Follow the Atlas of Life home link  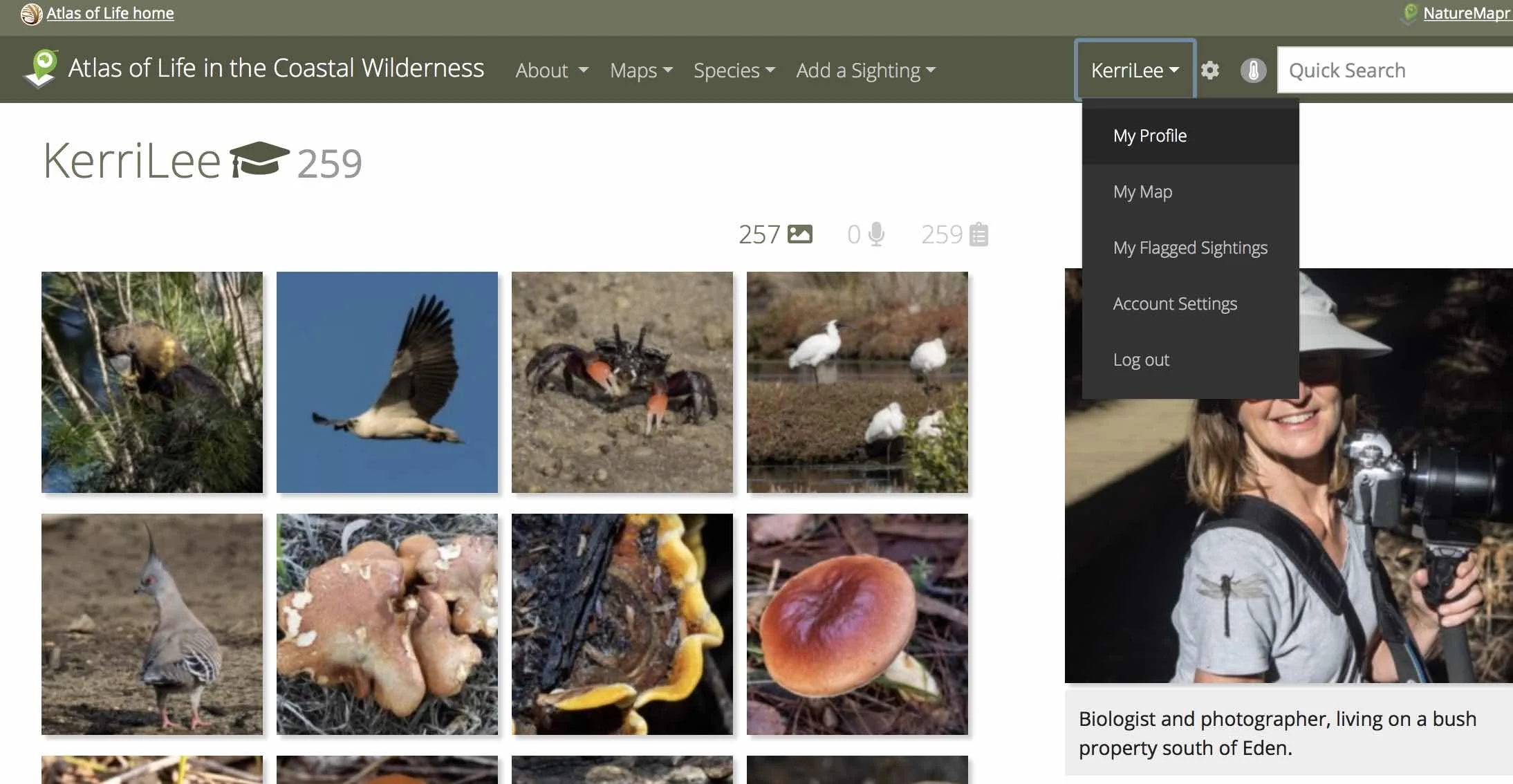[110, 13]
